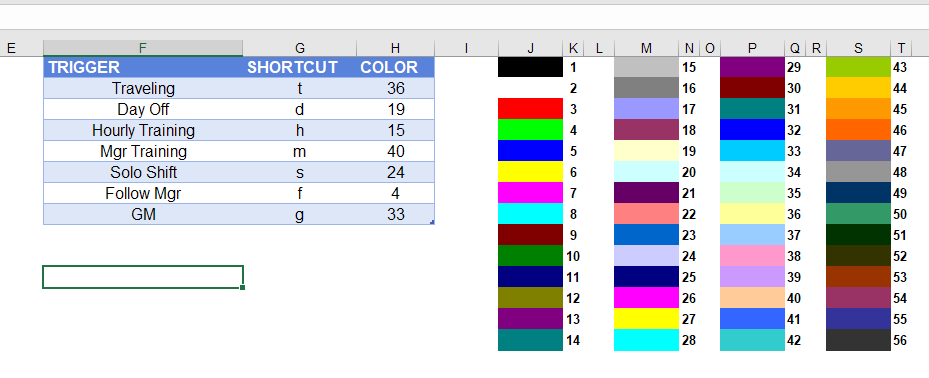Viewport: 929px width, 378px height.
Task: Click the pale yellow swatch numbered 19
Action: tap(646, 151)
